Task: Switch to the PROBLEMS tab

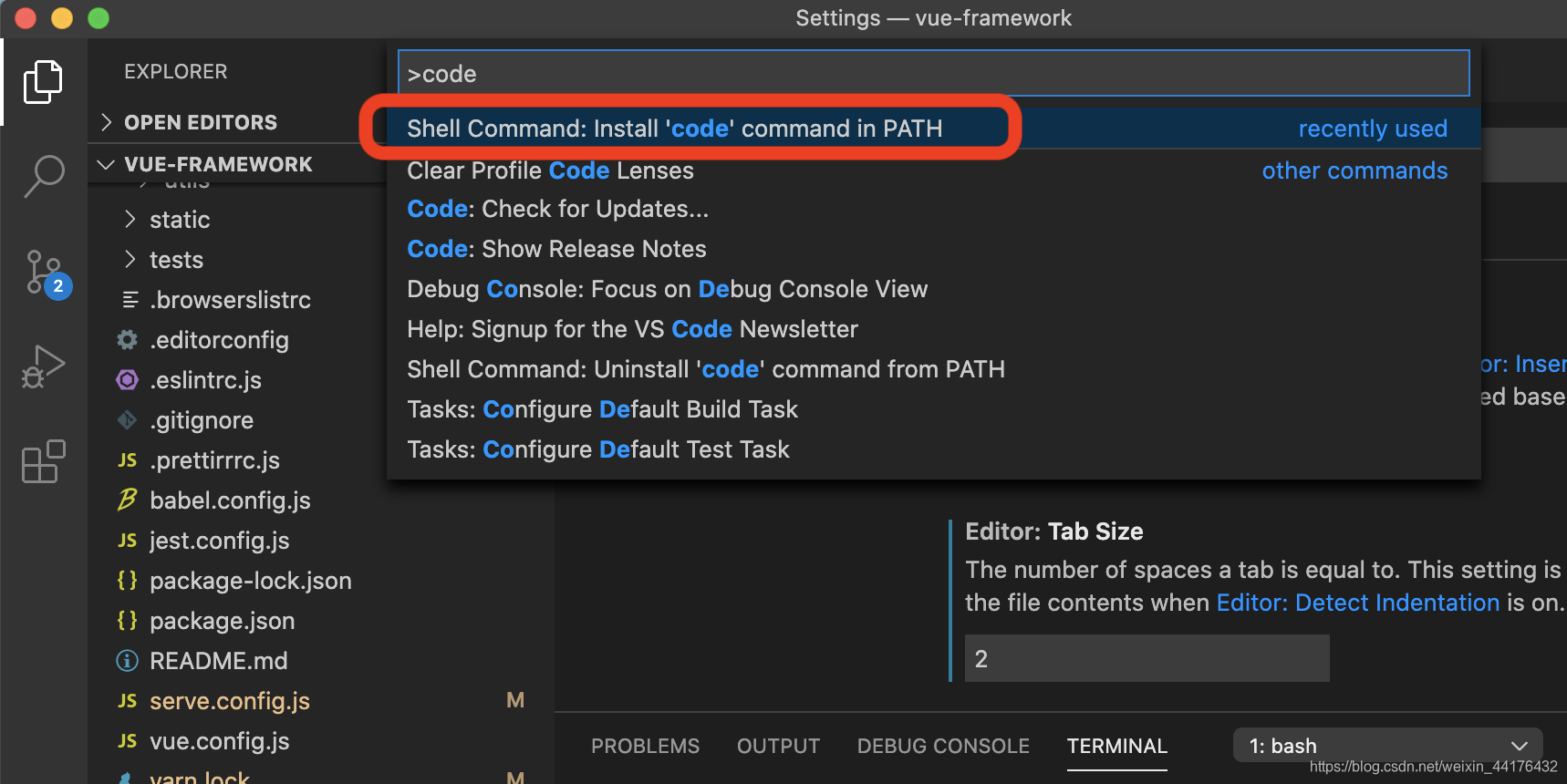Action: pyautogui.click(x=645, y=745)
